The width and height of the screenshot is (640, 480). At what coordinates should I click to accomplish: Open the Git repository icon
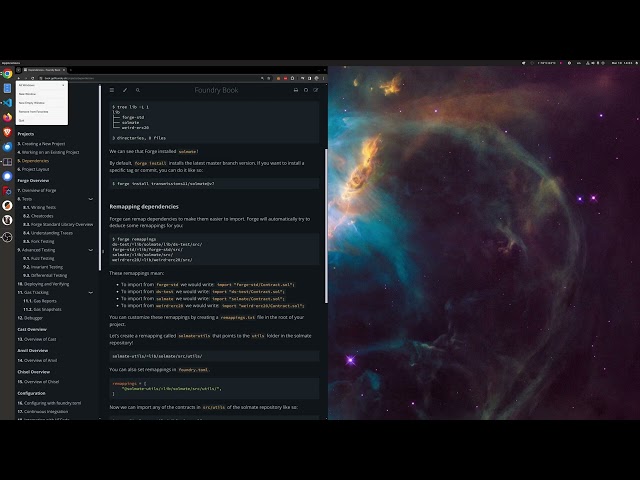[x=306, y=90]
